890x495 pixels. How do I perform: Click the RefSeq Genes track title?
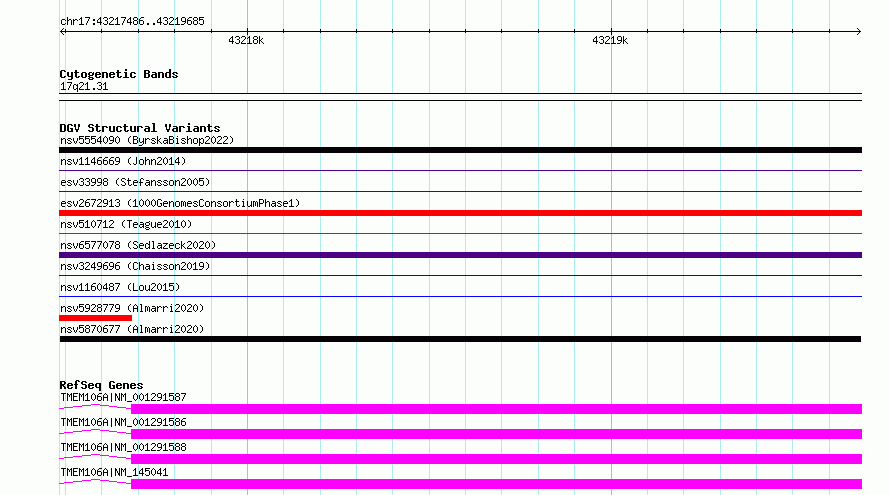[x=101, y=385]
